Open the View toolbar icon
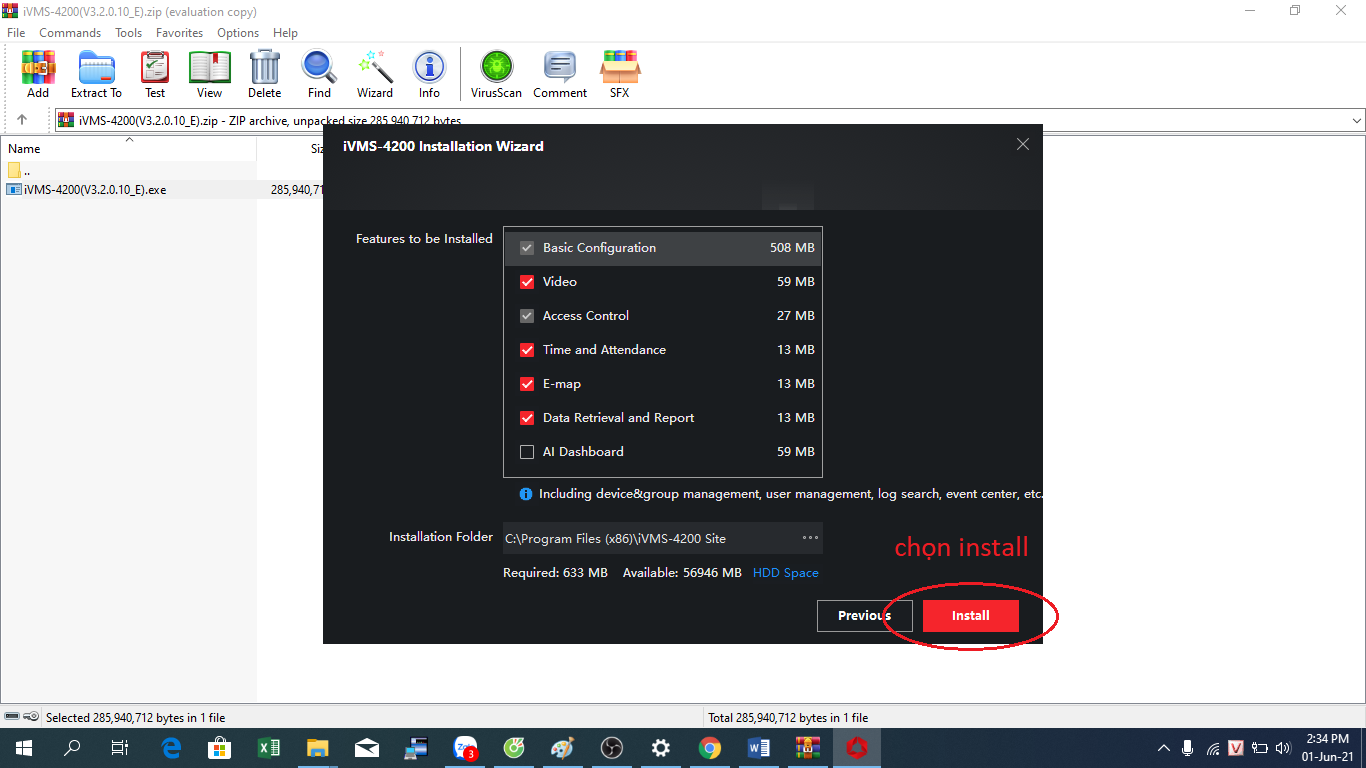 209,75
